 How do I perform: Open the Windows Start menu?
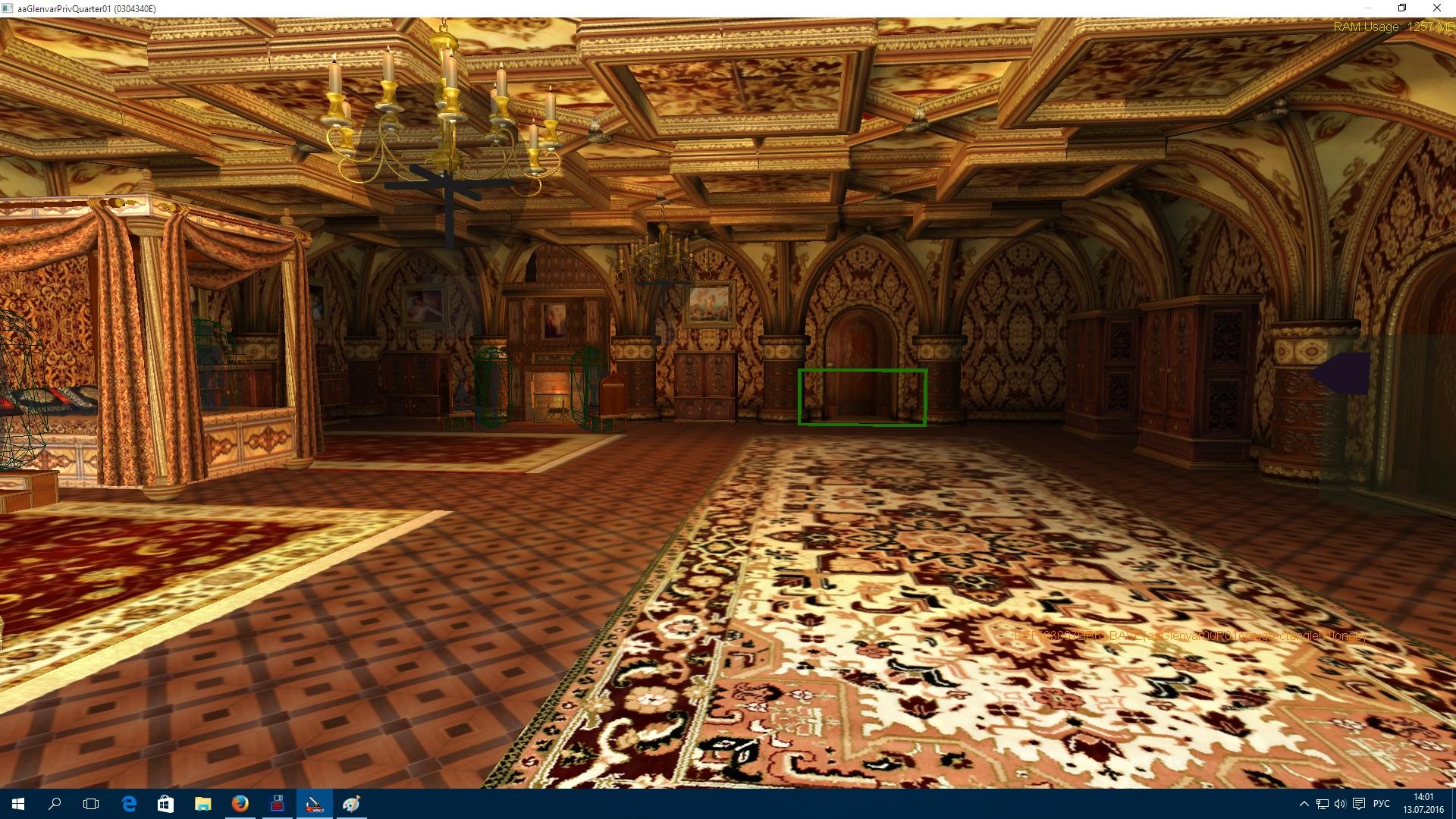(18, 804)
